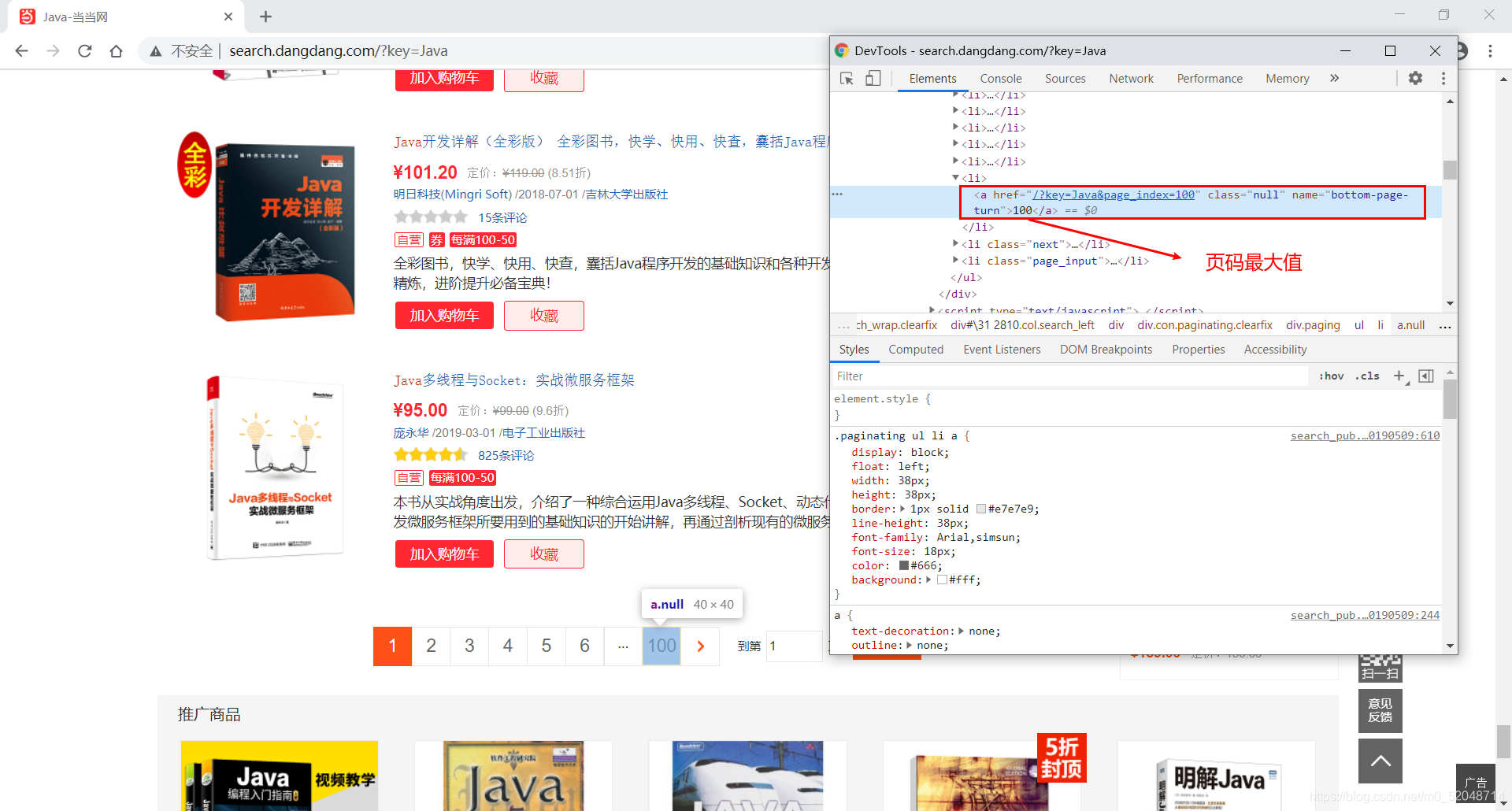Select the inspect element tool in DevTools
The width and height of the screenshot is (1512, 811).
click(x=847, y=78)
